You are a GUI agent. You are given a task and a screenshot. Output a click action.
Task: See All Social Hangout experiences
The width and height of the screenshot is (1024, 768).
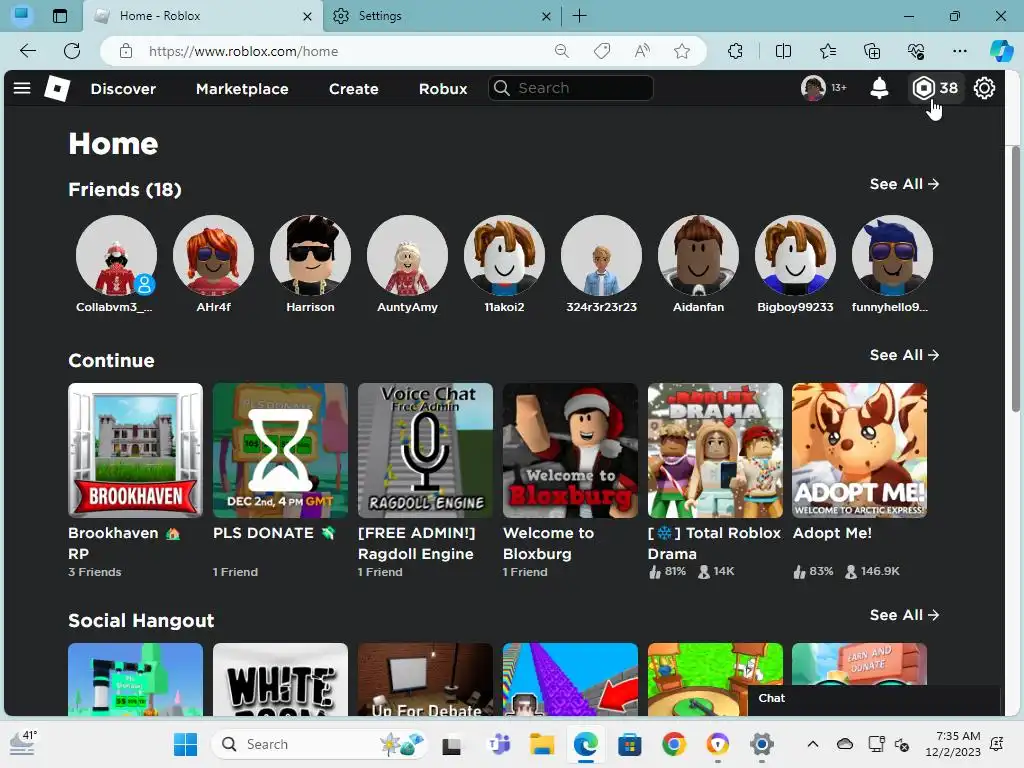[x=904, y=615]
